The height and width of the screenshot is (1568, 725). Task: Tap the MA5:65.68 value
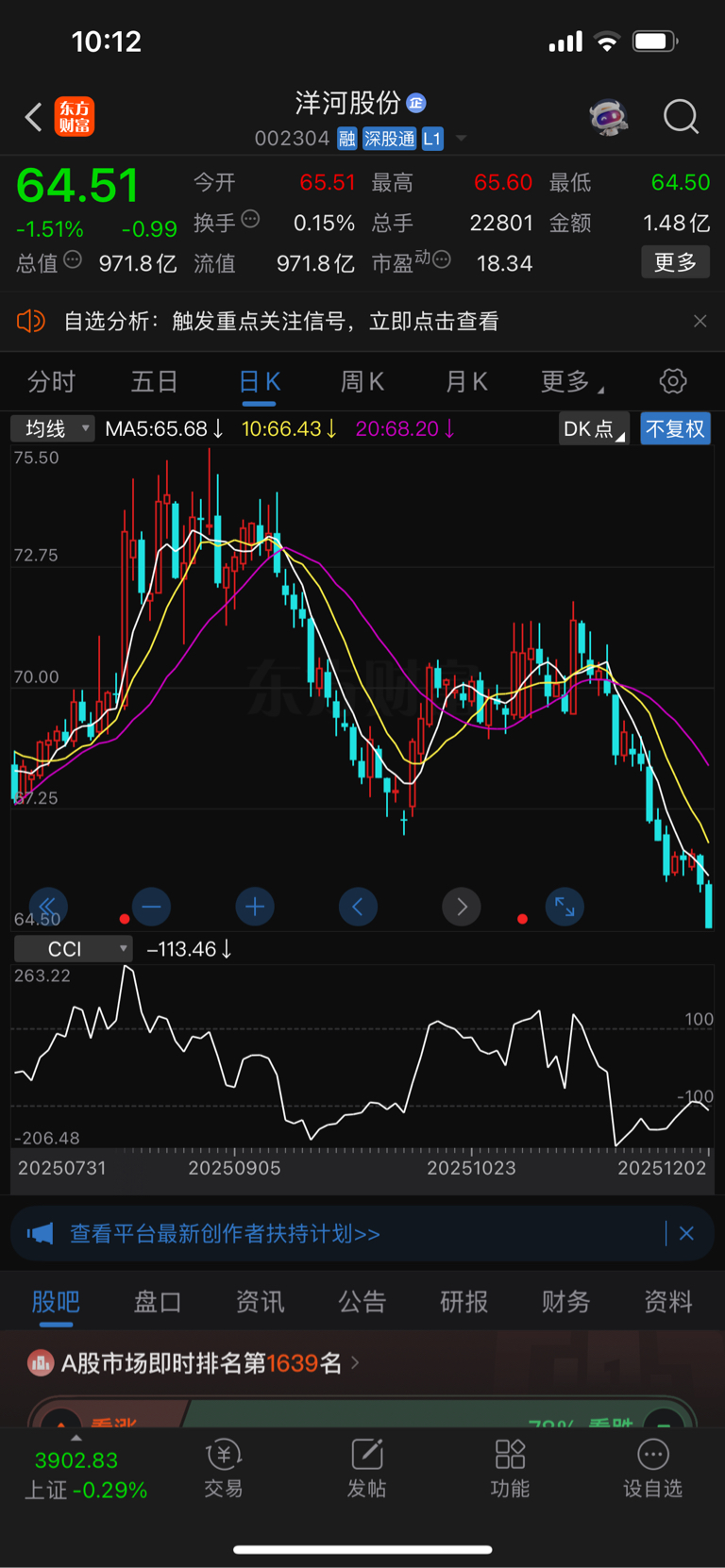click(163, 429)
